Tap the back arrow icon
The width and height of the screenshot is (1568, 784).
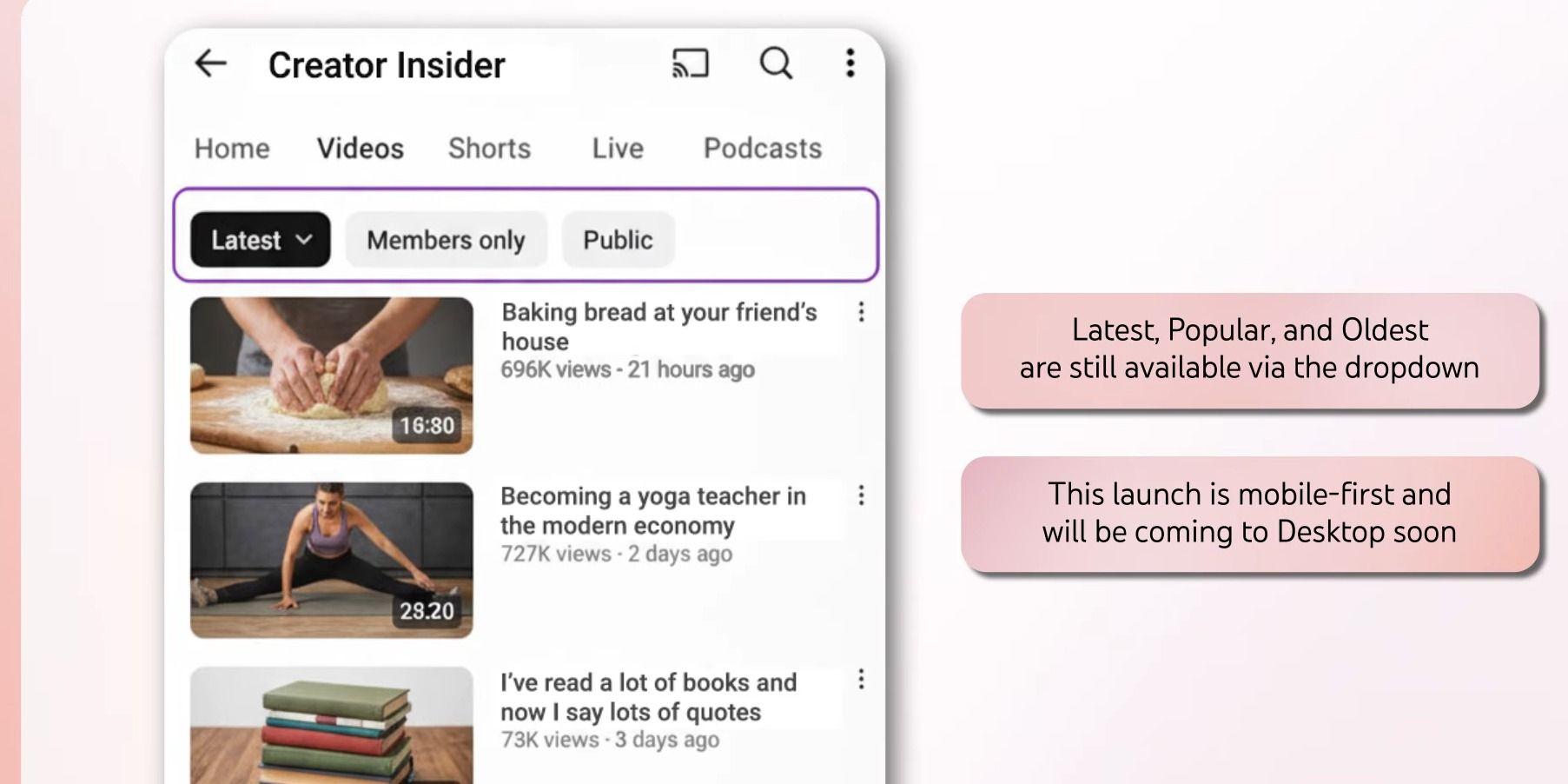[x=210, y=63]
